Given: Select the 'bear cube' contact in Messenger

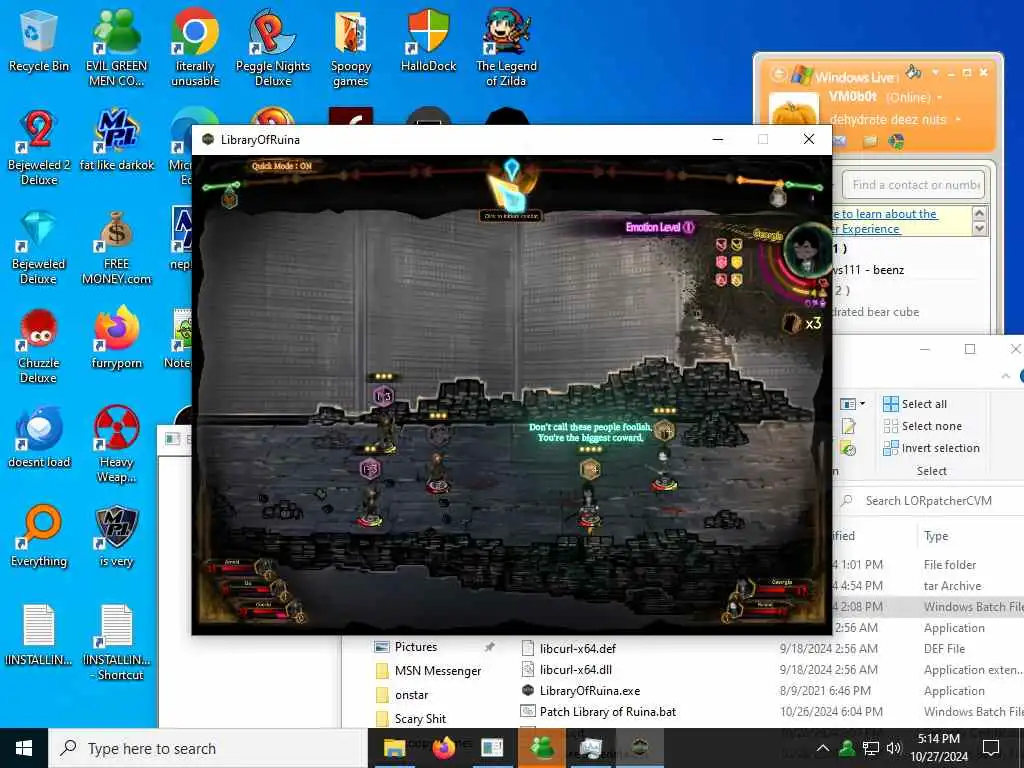Looking at the screenshot, I should point(876,312).
